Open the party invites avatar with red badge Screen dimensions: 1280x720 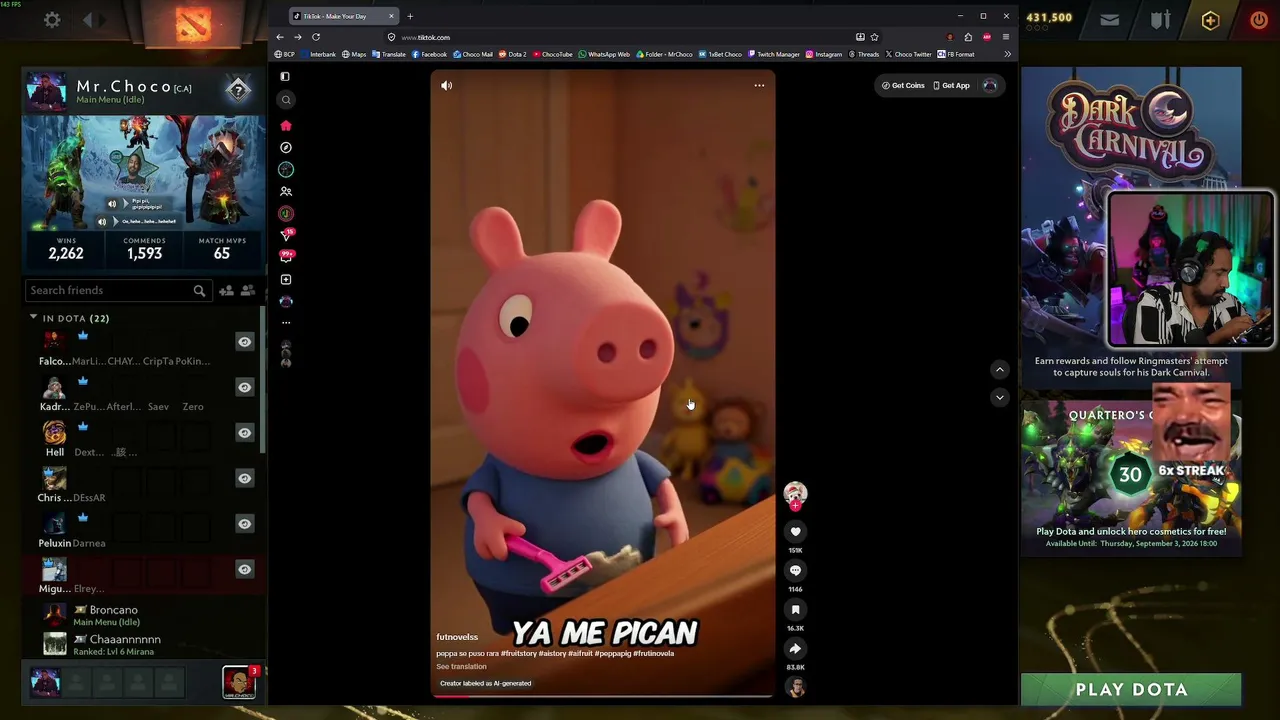(238, 682)
